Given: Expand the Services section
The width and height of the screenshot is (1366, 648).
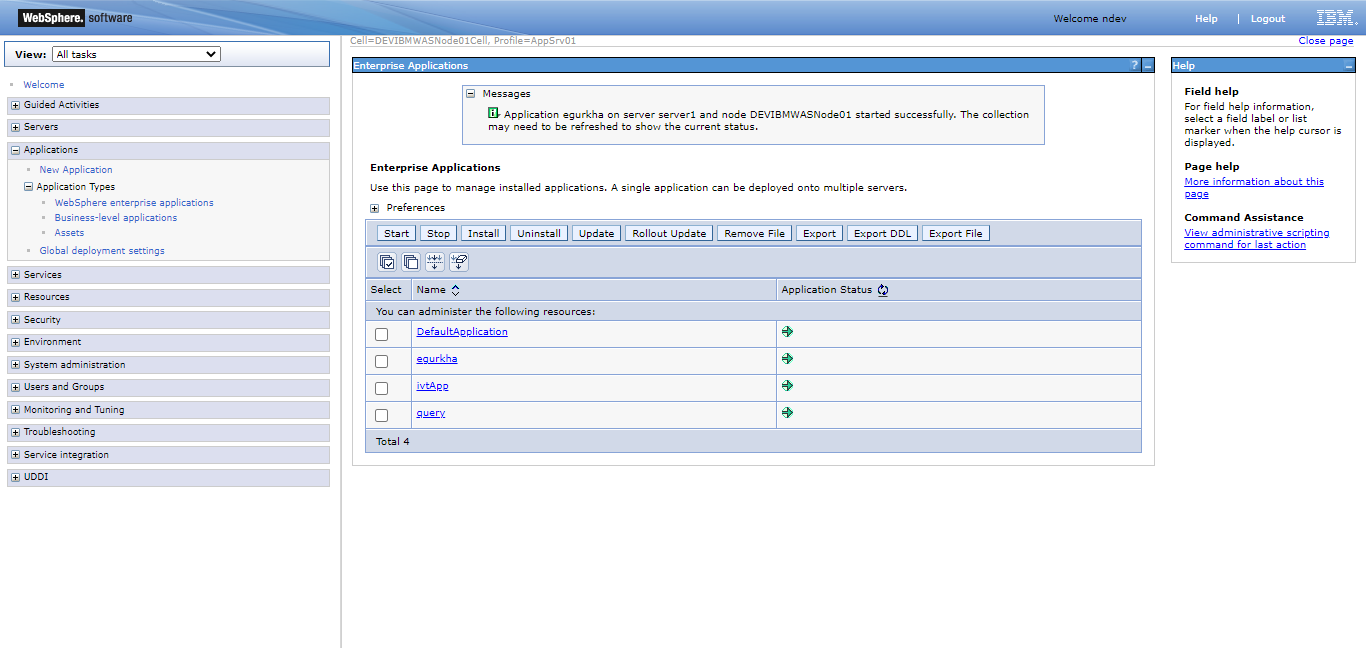Looking at the screenshot, I should click(15, 275).
